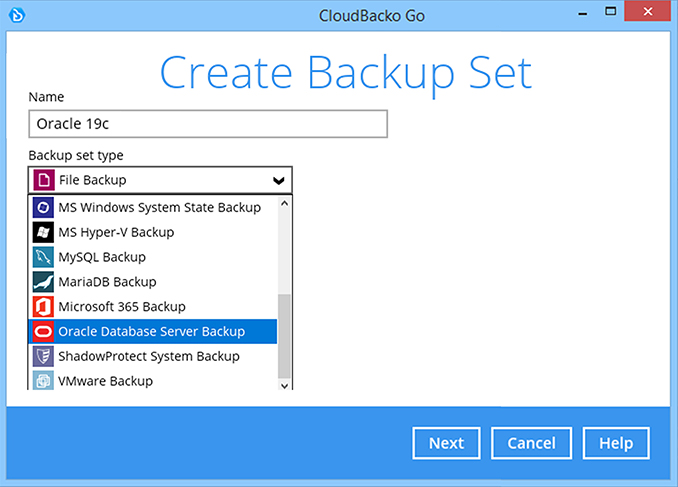The image size is (678, 487).
Task: Click the MS Windows System State Backup icon
Action: [43, 208]
